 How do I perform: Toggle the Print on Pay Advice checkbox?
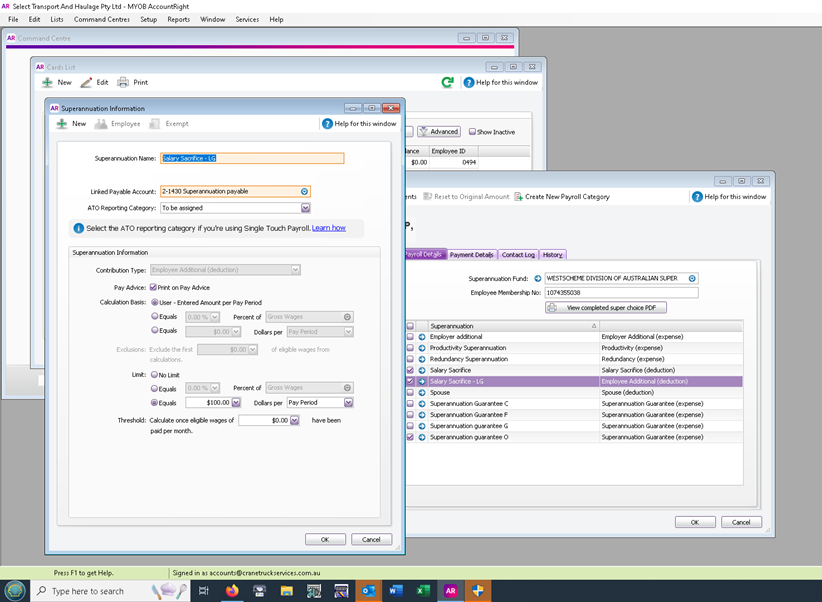coord(154,287)
